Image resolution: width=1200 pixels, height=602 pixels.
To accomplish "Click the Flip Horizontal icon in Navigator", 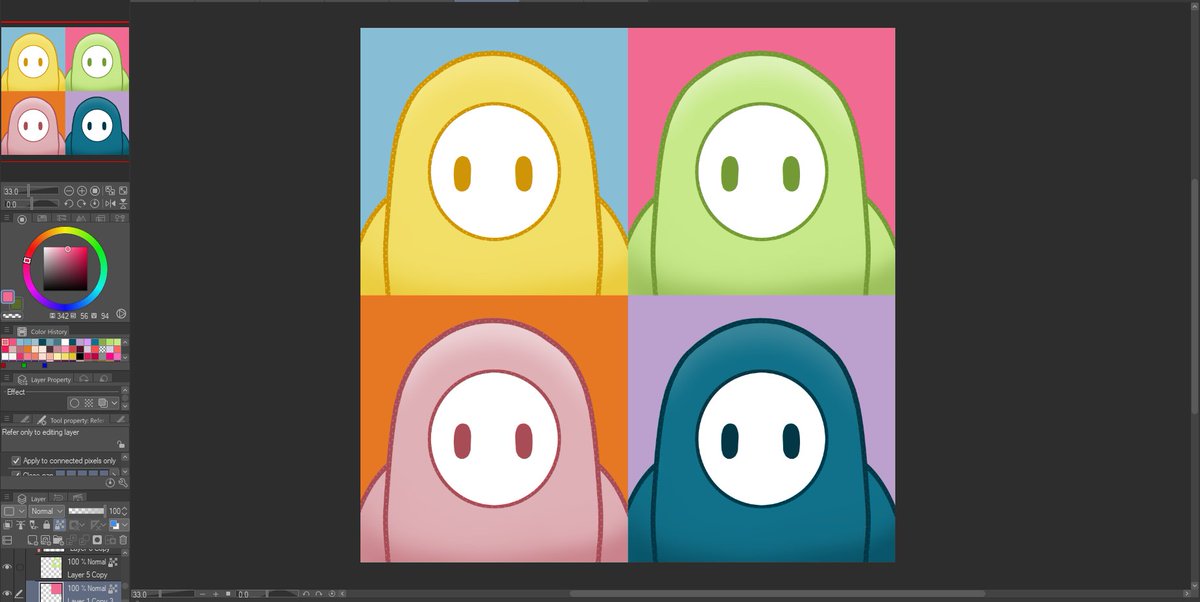I will (110, 204).
